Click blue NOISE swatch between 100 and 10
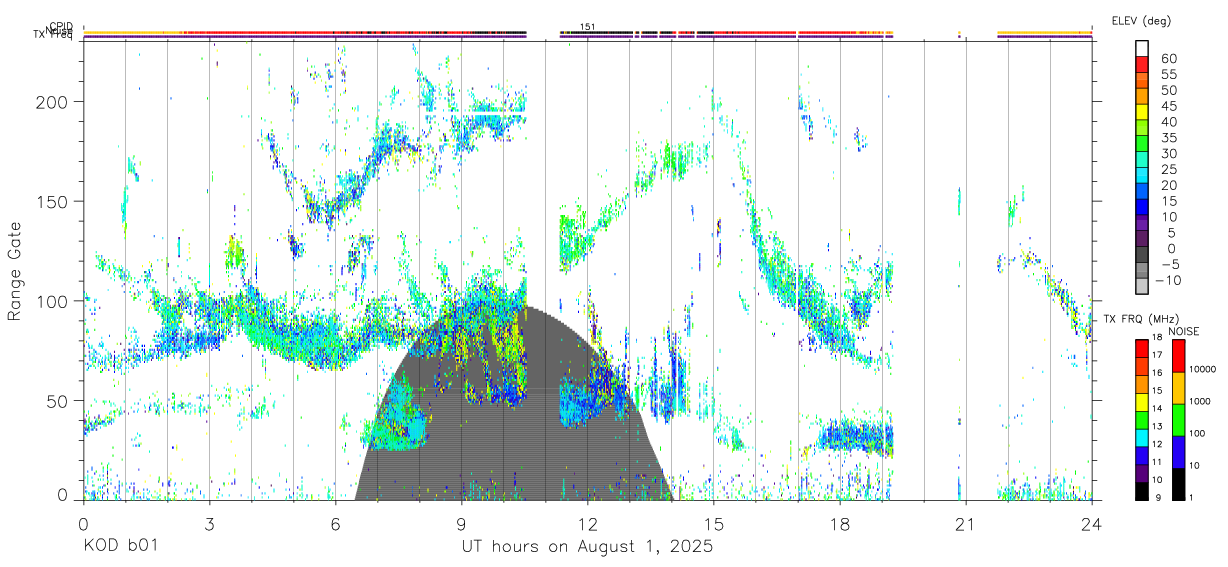Screen dimensions: 1228x567 pos(1178,451)
